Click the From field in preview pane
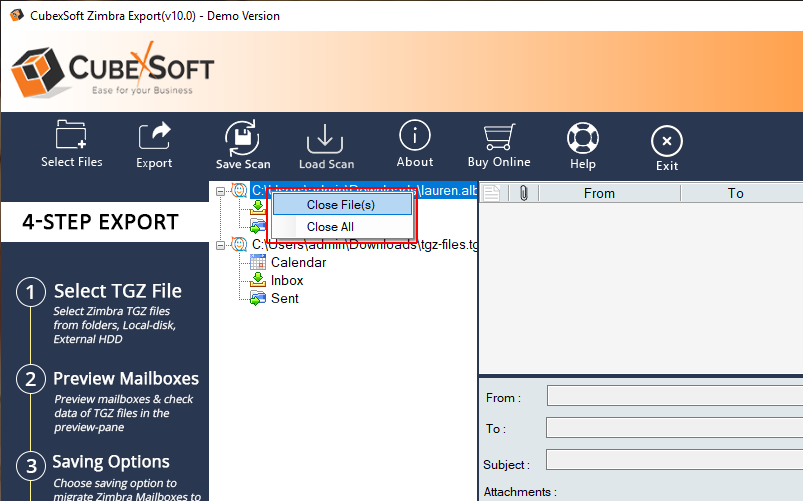The image size is (803, 501). click(x=674, y=397)
